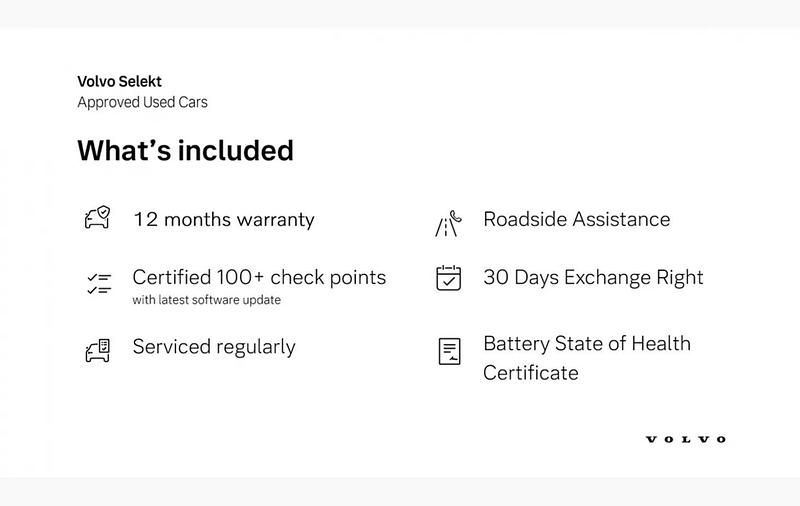800x506 pixels.
Task: Click Battery State of Health Certificate
Action: tap(586, 344)
